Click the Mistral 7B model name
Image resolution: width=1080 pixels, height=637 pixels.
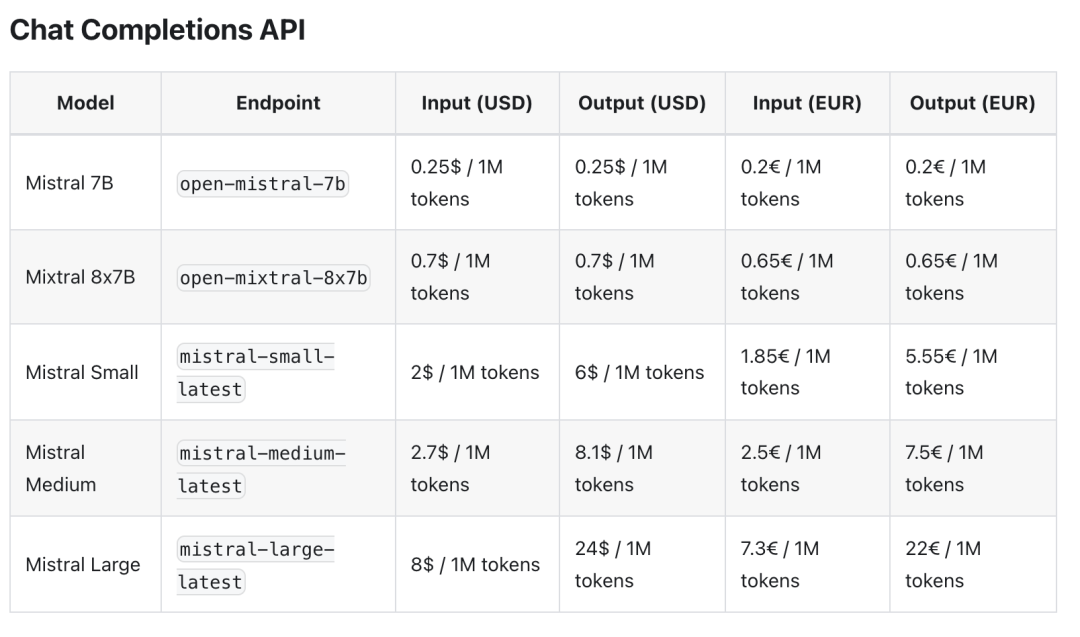point(70,182)
